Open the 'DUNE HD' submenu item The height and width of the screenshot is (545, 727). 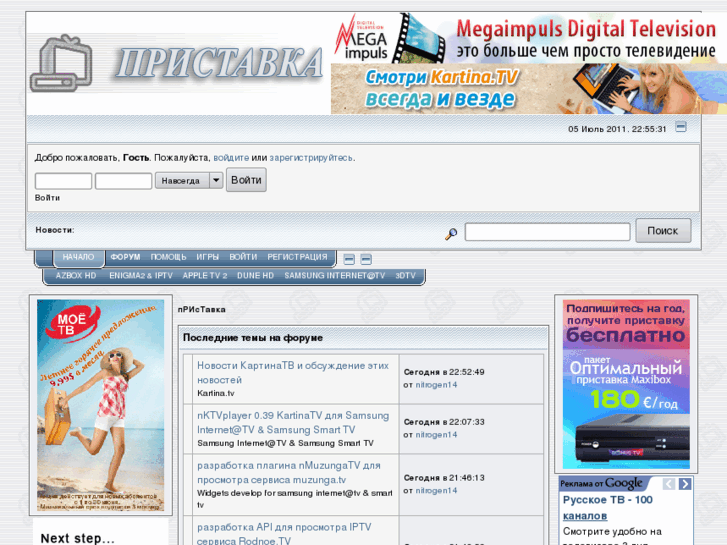tap(255, 276)
